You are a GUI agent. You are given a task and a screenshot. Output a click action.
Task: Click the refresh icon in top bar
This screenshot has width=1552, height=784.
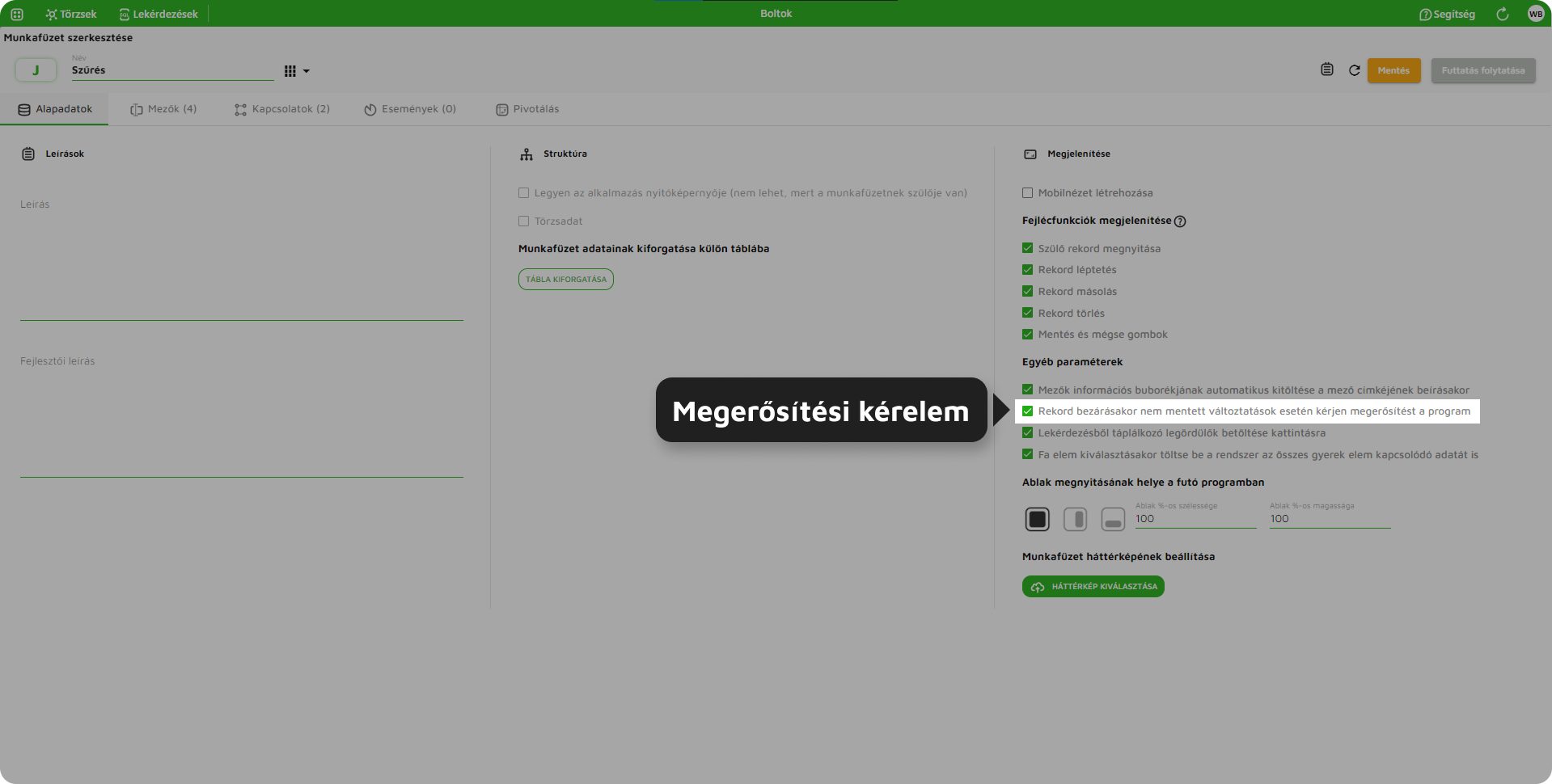click(x=1503, y=14)
